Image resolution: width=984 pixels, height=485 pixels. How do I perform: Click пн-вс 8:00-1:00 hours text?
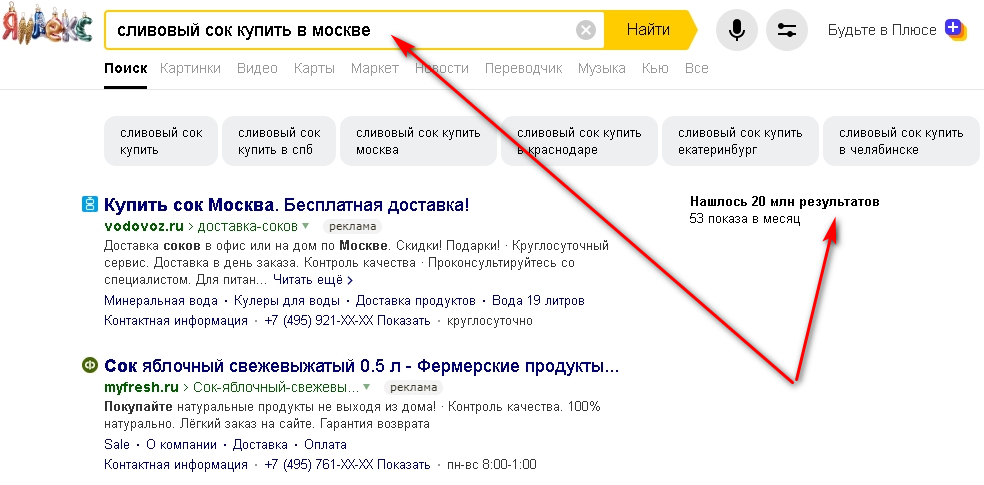(x=491, y=465)
